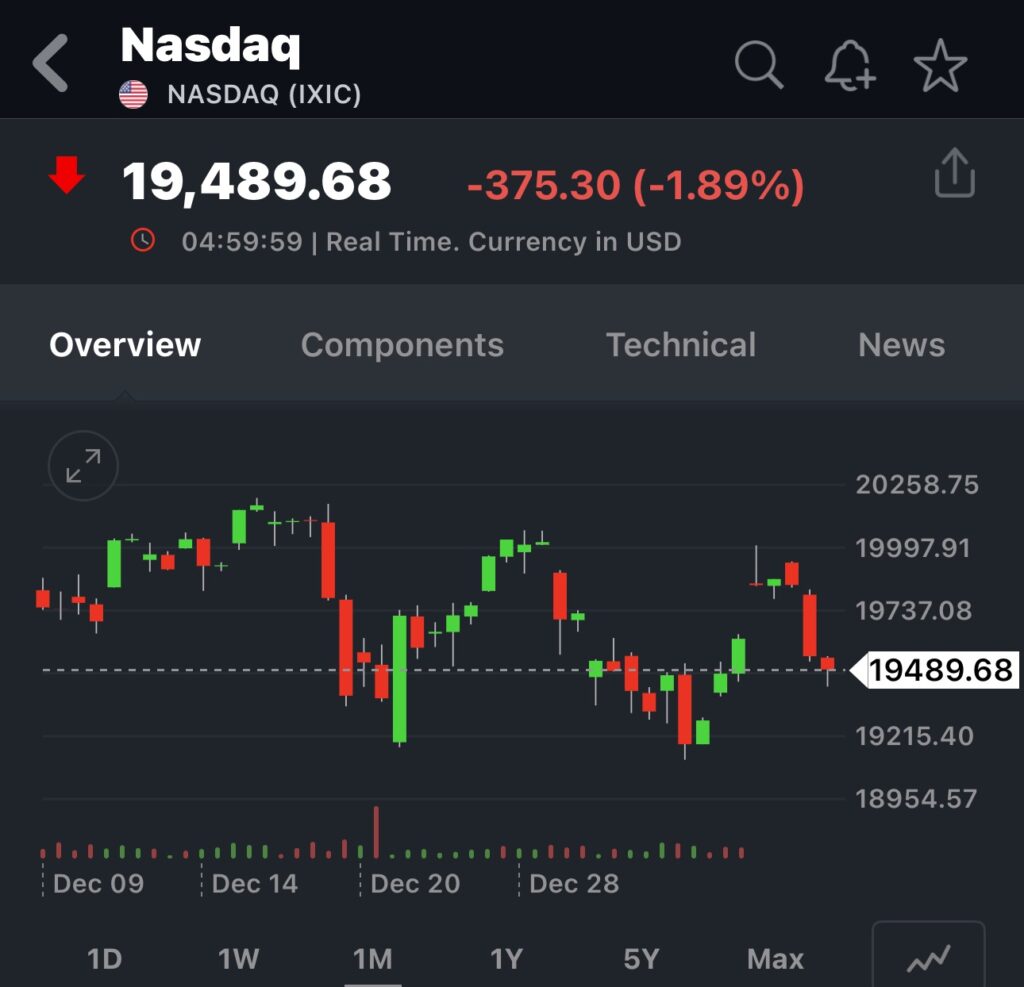The image size is (1024, 987).
Task: Select the Overview tab
Action: pos(125,345)
